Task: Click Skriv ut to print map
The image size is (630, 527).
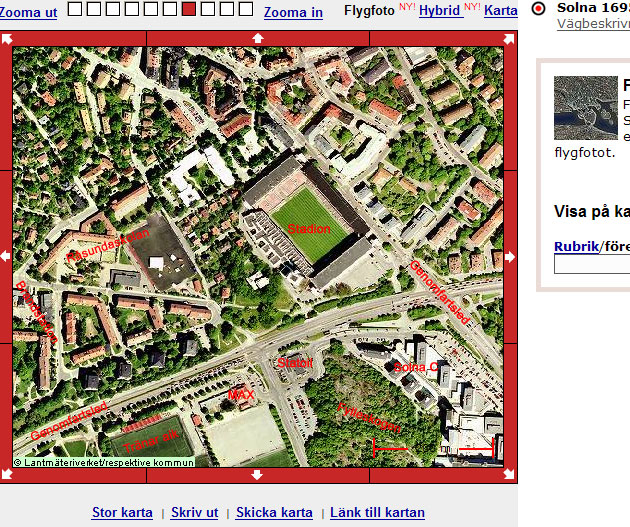Action: point(194,513)
